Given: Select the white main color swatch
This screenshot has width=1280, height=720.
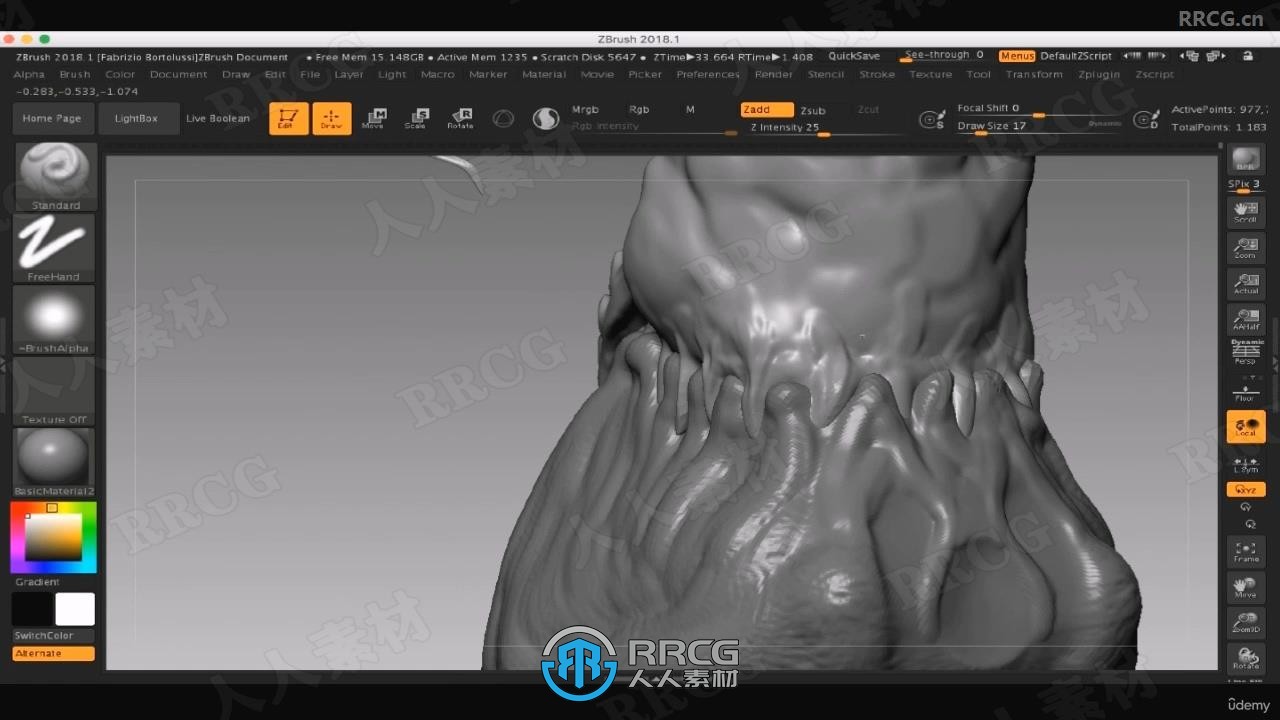Looking at the screenshot, I should pos(75,609).
